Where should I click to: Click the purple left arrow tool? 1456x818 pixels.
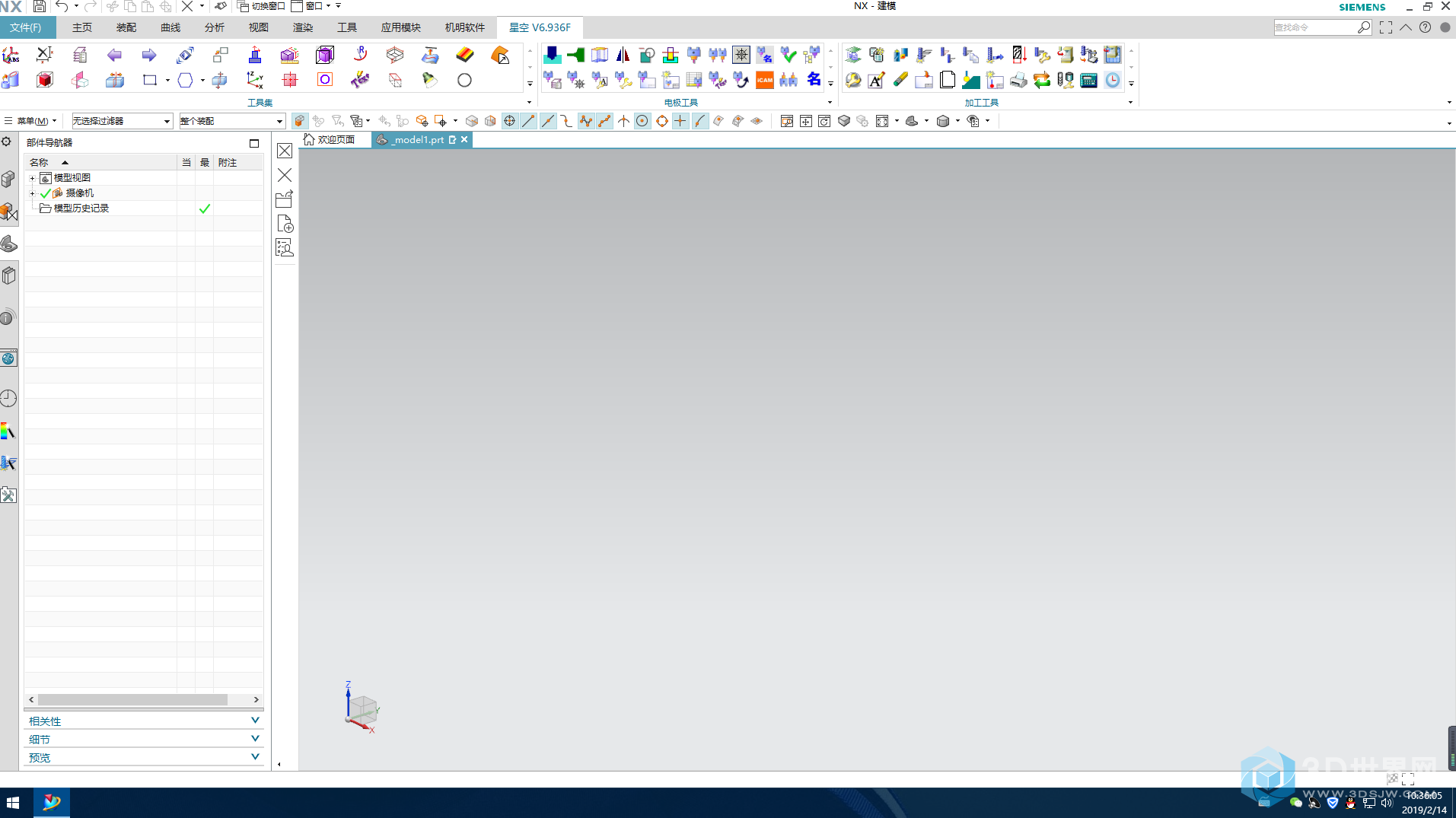114,55
